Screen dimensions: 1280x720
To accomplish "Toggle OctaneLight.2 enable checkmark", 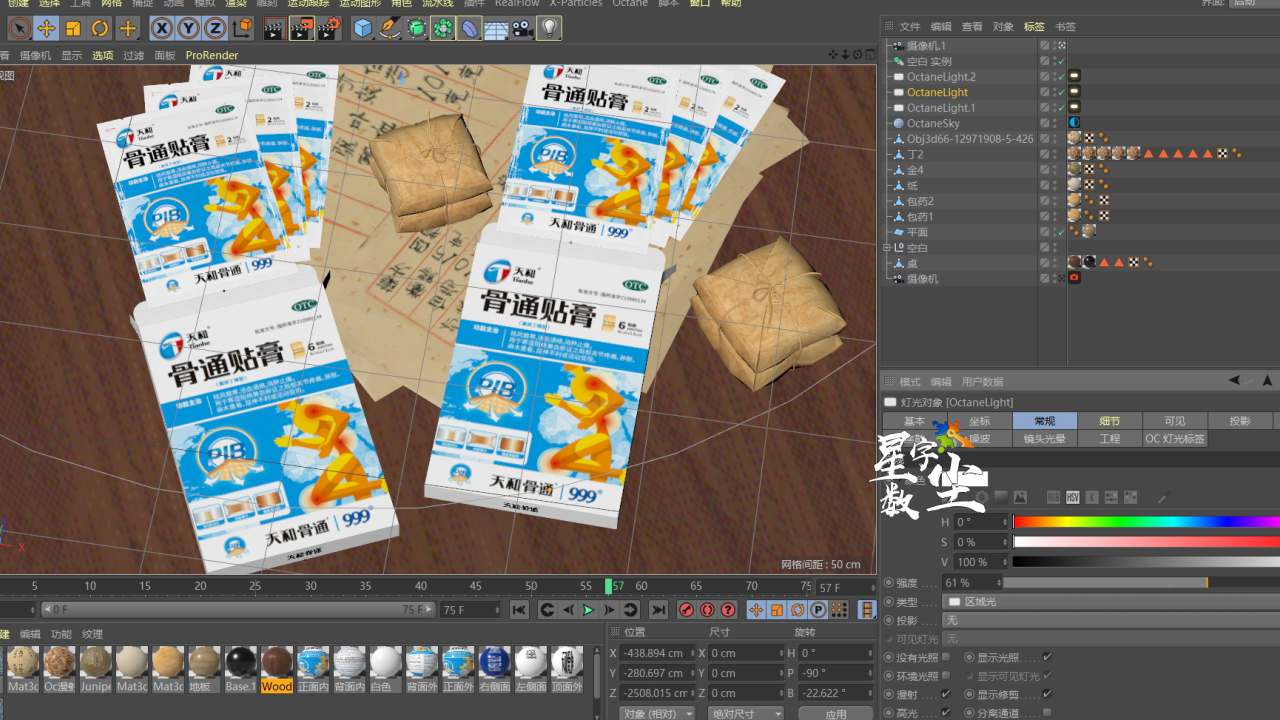I will tap(1060, 77).
